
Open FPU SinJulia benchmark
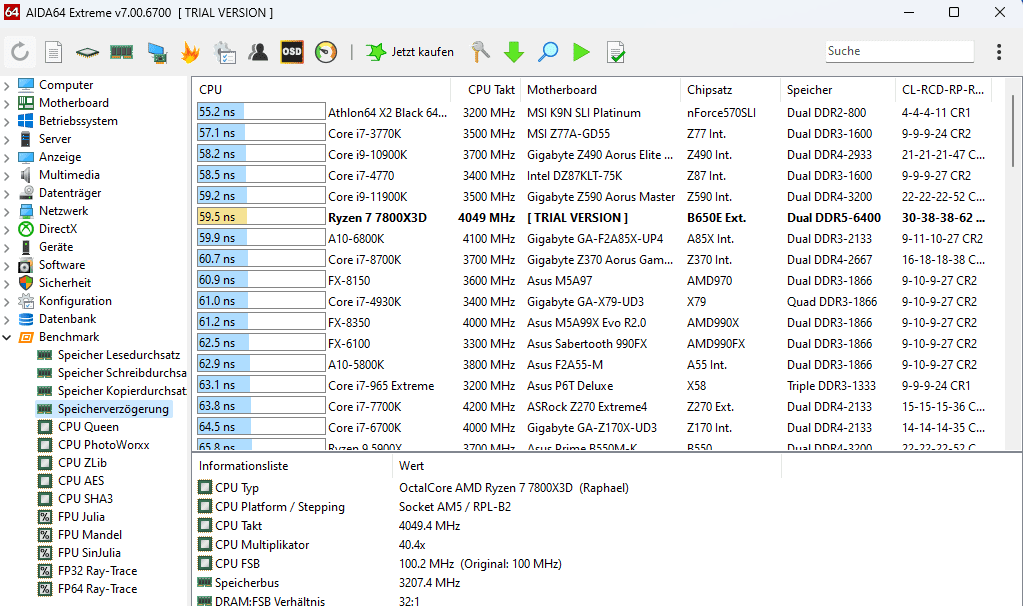coord(89,553)
